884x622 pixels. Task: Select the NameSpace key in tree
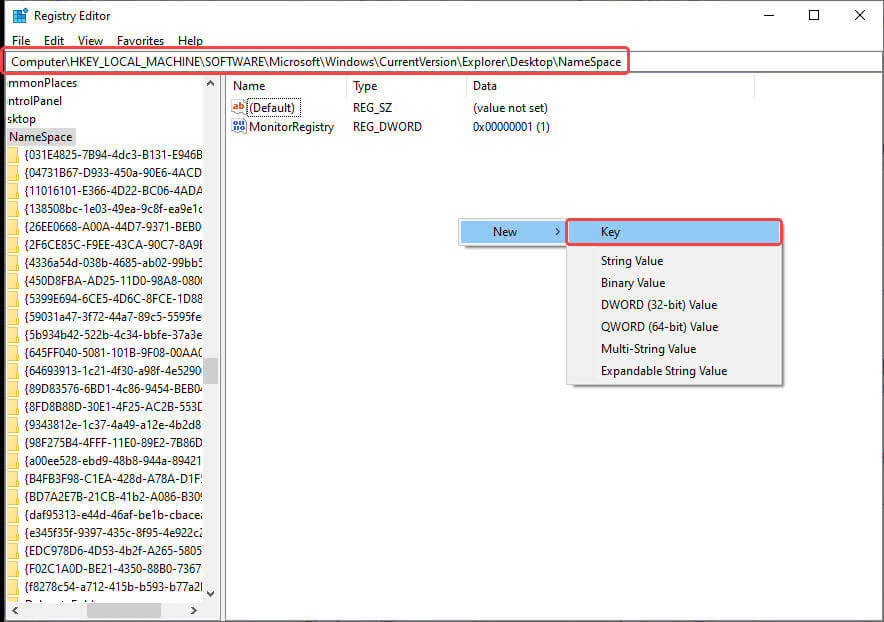pos(41,137)
